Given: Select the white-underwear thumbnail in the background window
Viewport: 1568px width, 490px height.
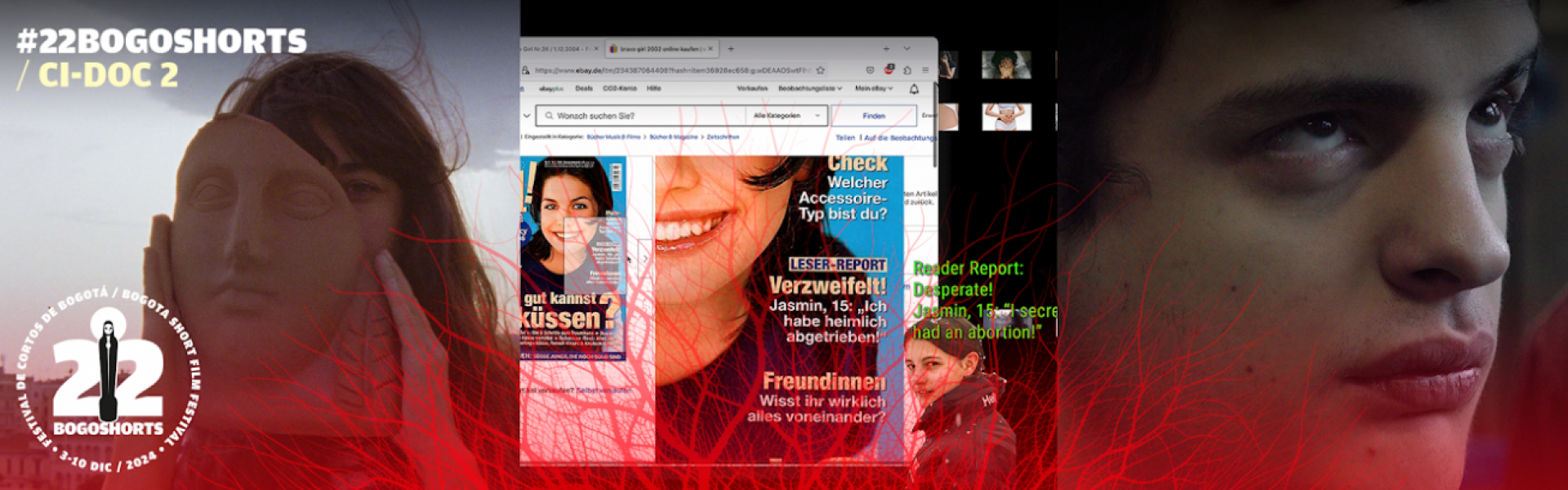Looking at the screenshot, I should pos(1006,117).
